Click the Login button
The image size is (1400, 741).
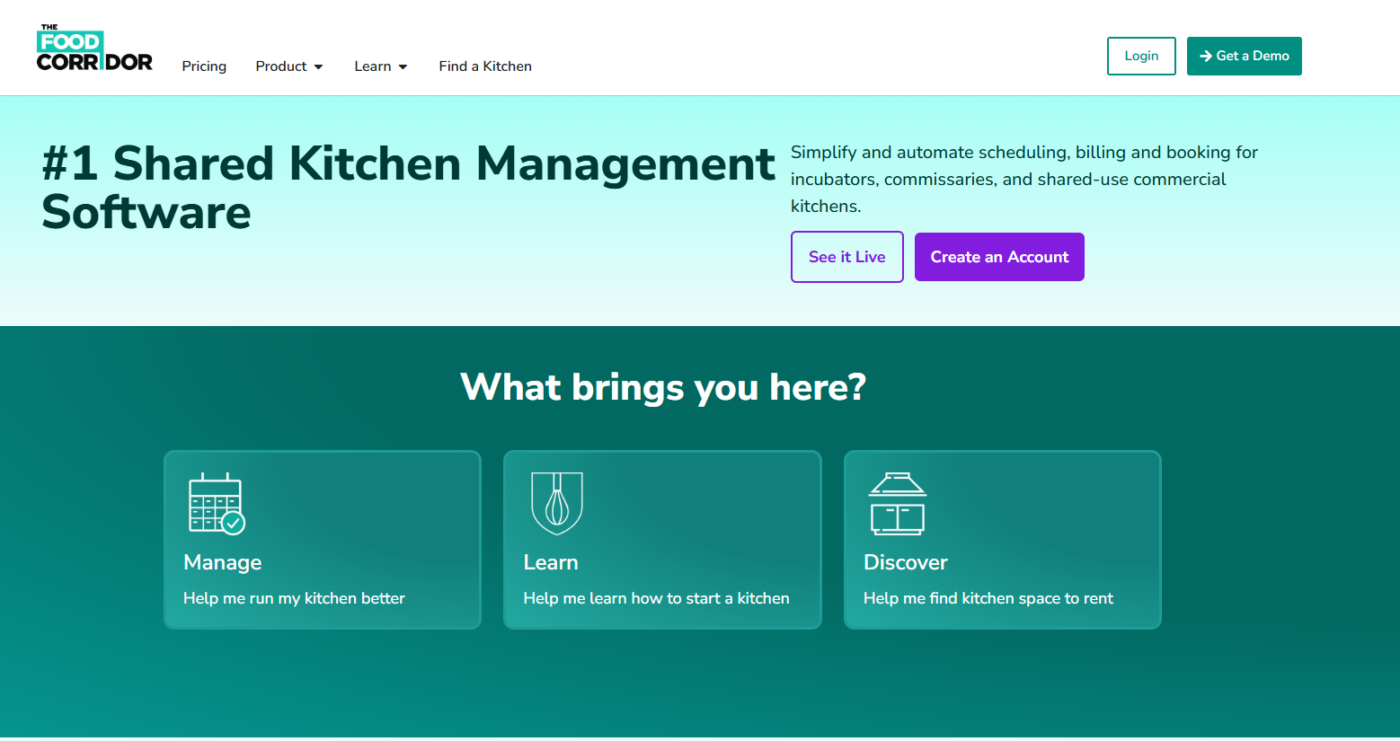[x=1141, y=56]
